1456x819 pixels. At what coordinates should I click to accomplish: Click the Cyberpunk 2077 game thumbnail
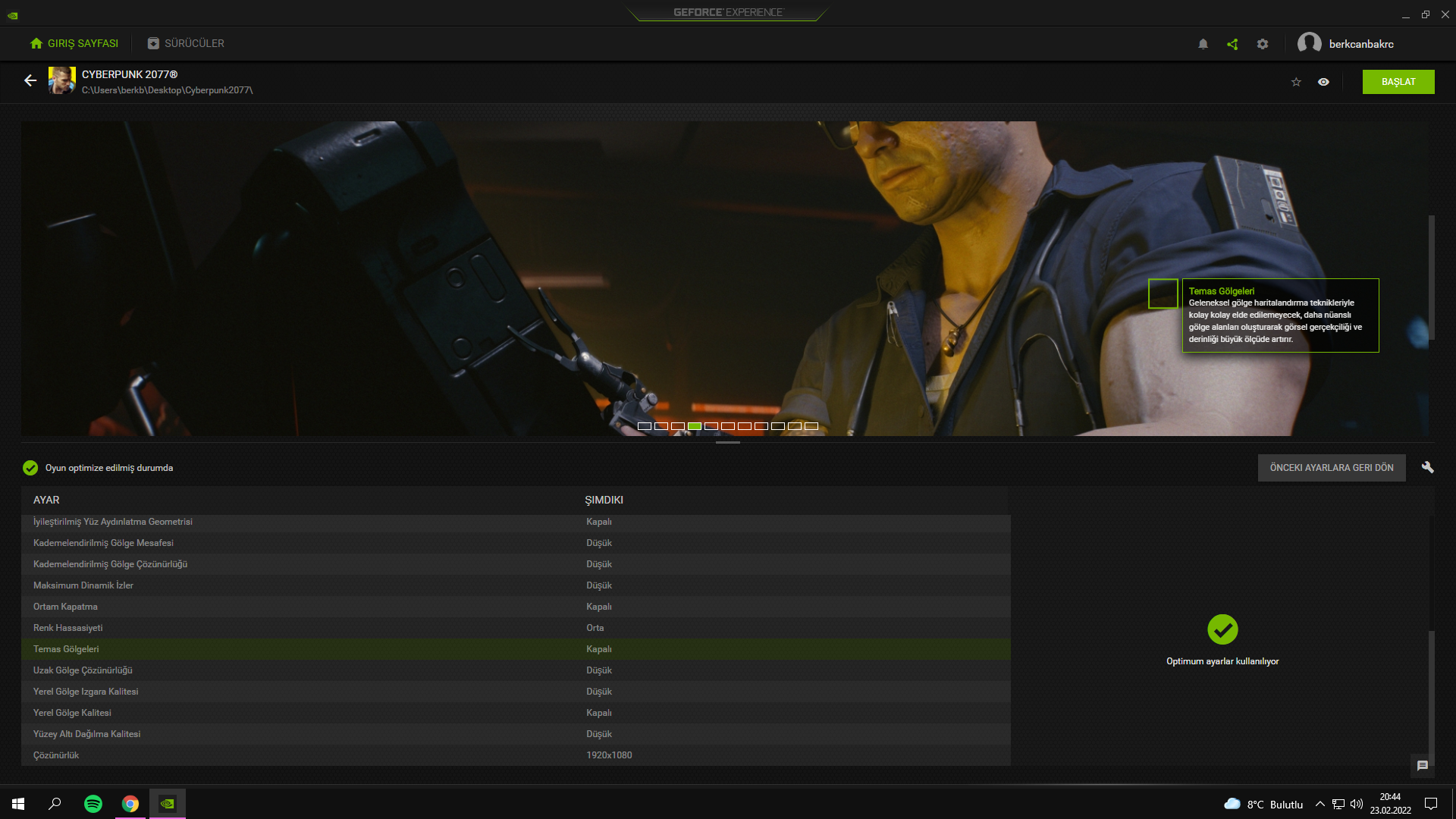tap(61, 80)
